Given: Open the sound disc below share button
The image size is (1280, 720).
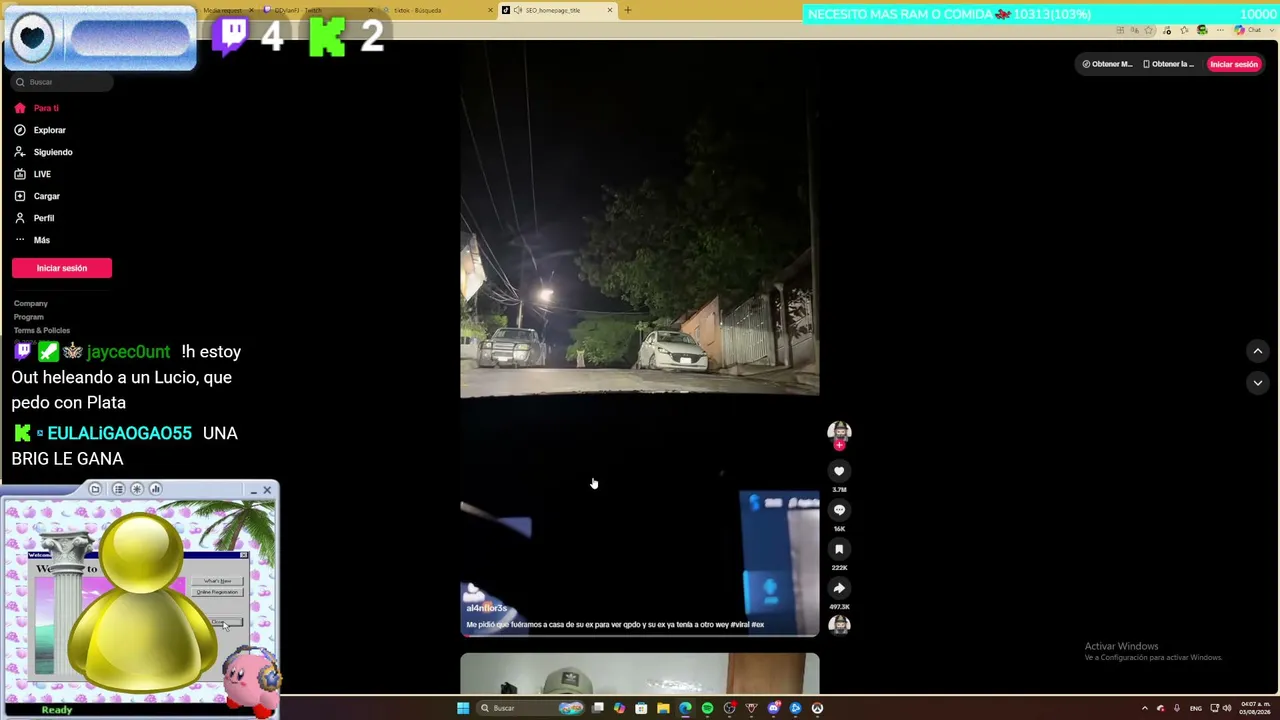Looking at the screenshot, I should pyautogui.click(x=839, y=625).
